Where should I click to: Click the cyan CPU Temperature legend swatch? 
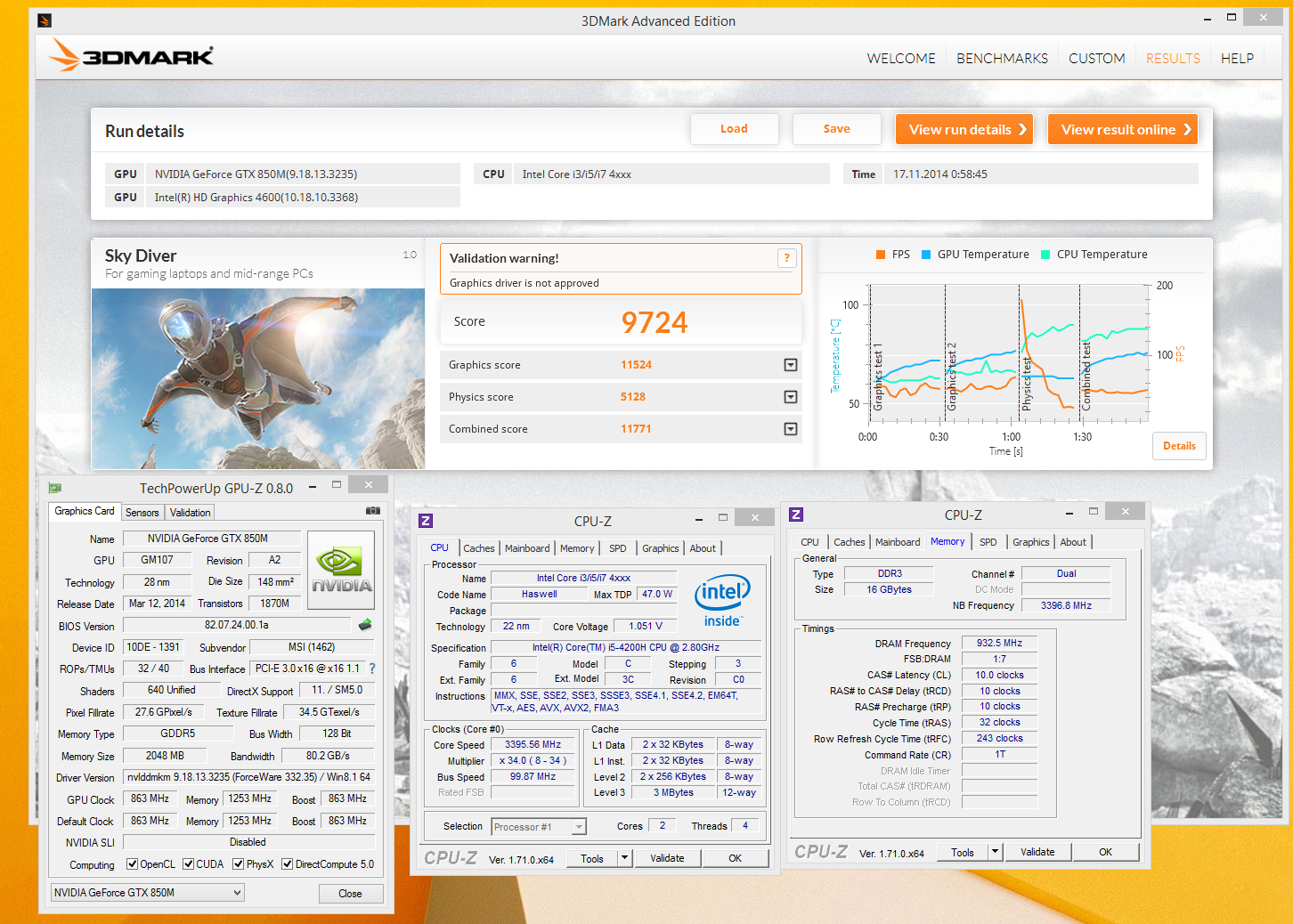pos(1045,255)
